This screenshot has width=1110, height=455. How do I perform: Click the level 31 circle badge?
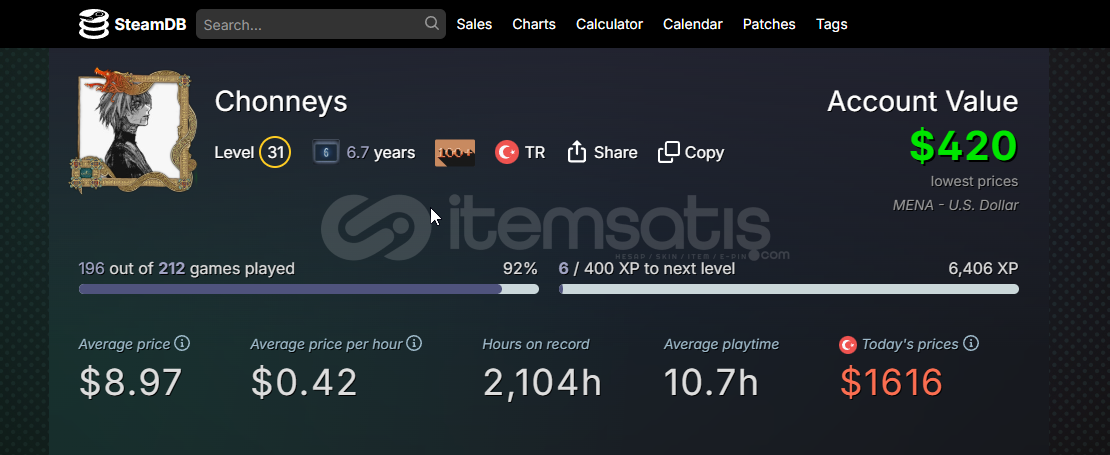(x=275, y=152)
